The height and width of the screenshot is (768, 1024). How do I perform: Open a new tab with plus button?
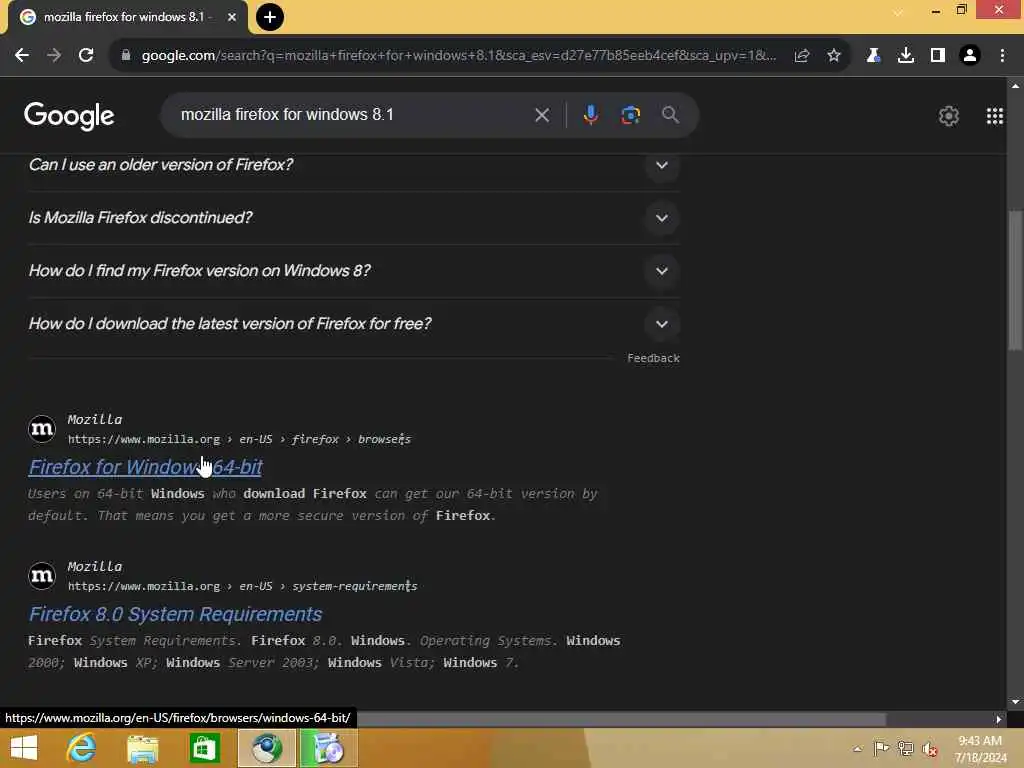pyautogui.click(x=270, y=17)
